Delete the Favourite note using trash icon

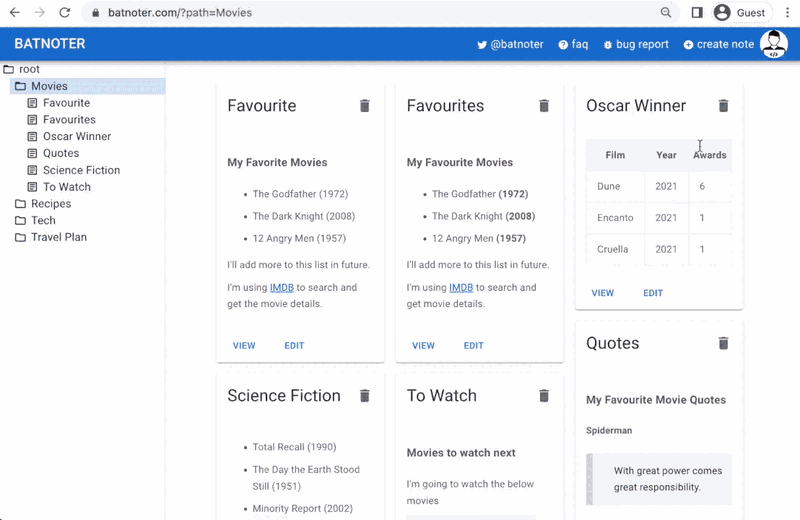(364, 106)
